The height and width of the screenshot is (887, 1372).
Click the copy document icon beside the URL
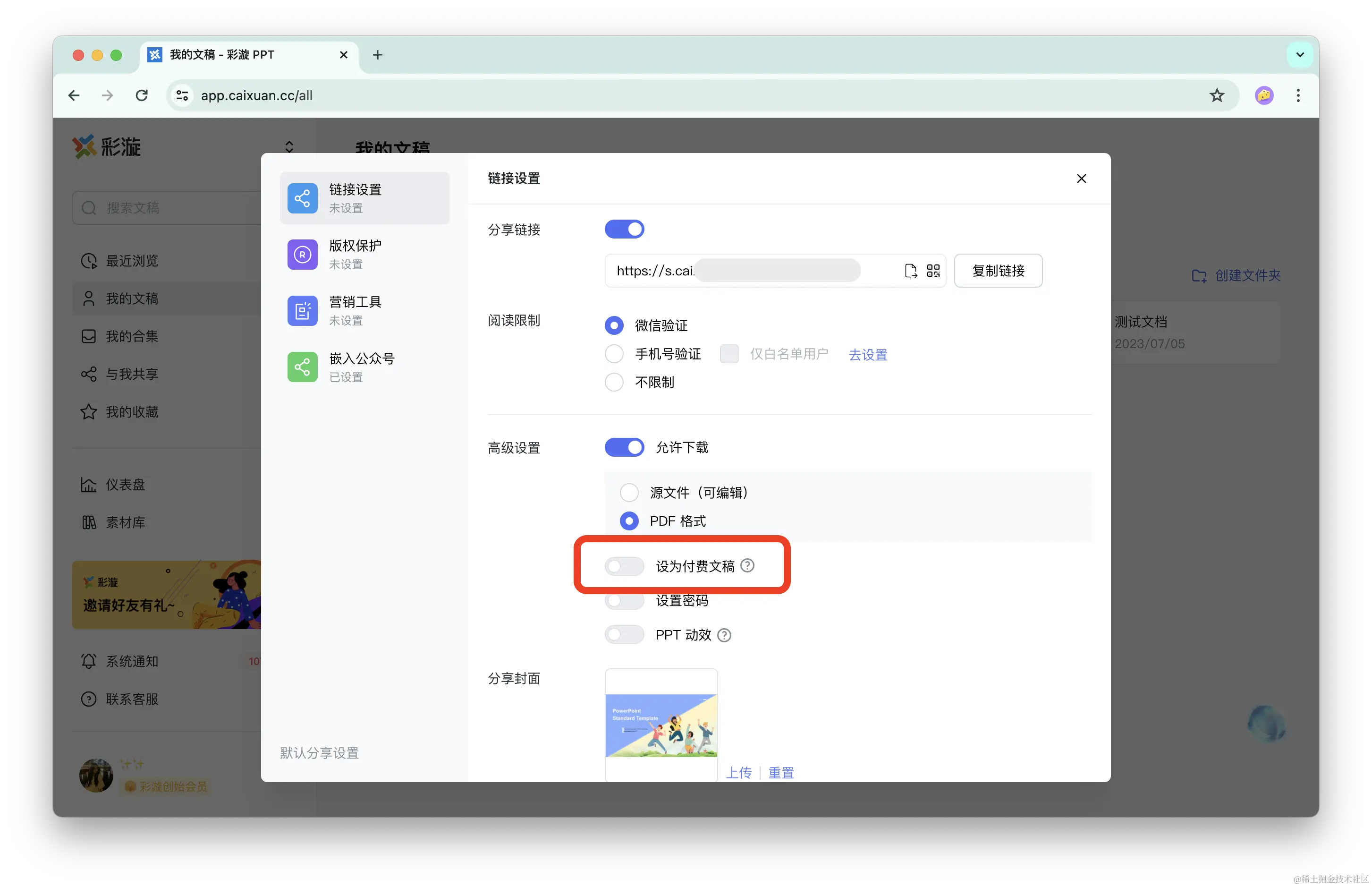tap(910, 271)
